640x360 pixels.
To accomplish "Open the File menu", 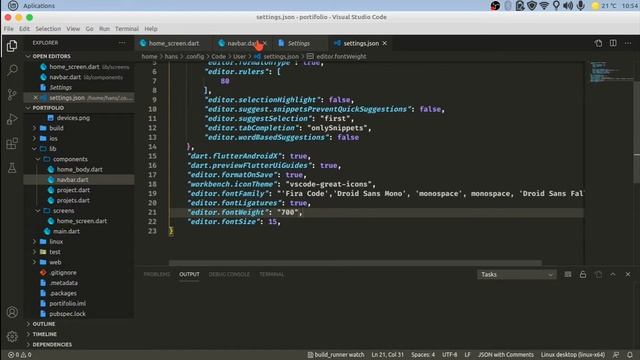I will pos(9,29).
